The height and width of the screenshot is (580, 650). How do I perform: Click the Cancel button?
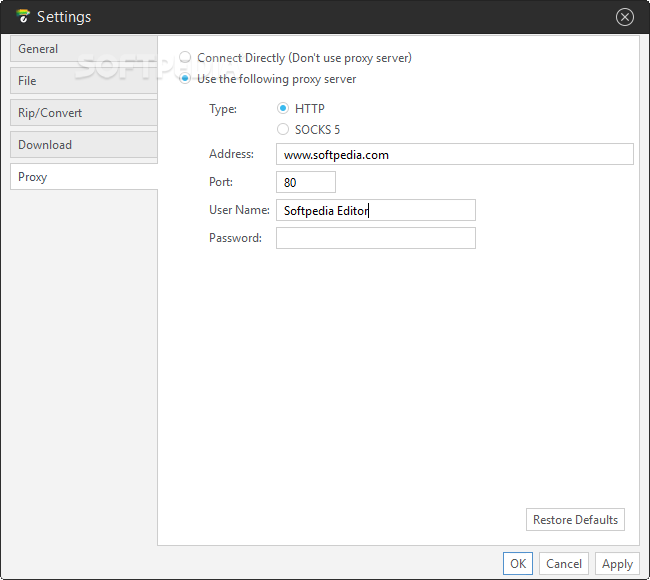(x=564, y=564)
